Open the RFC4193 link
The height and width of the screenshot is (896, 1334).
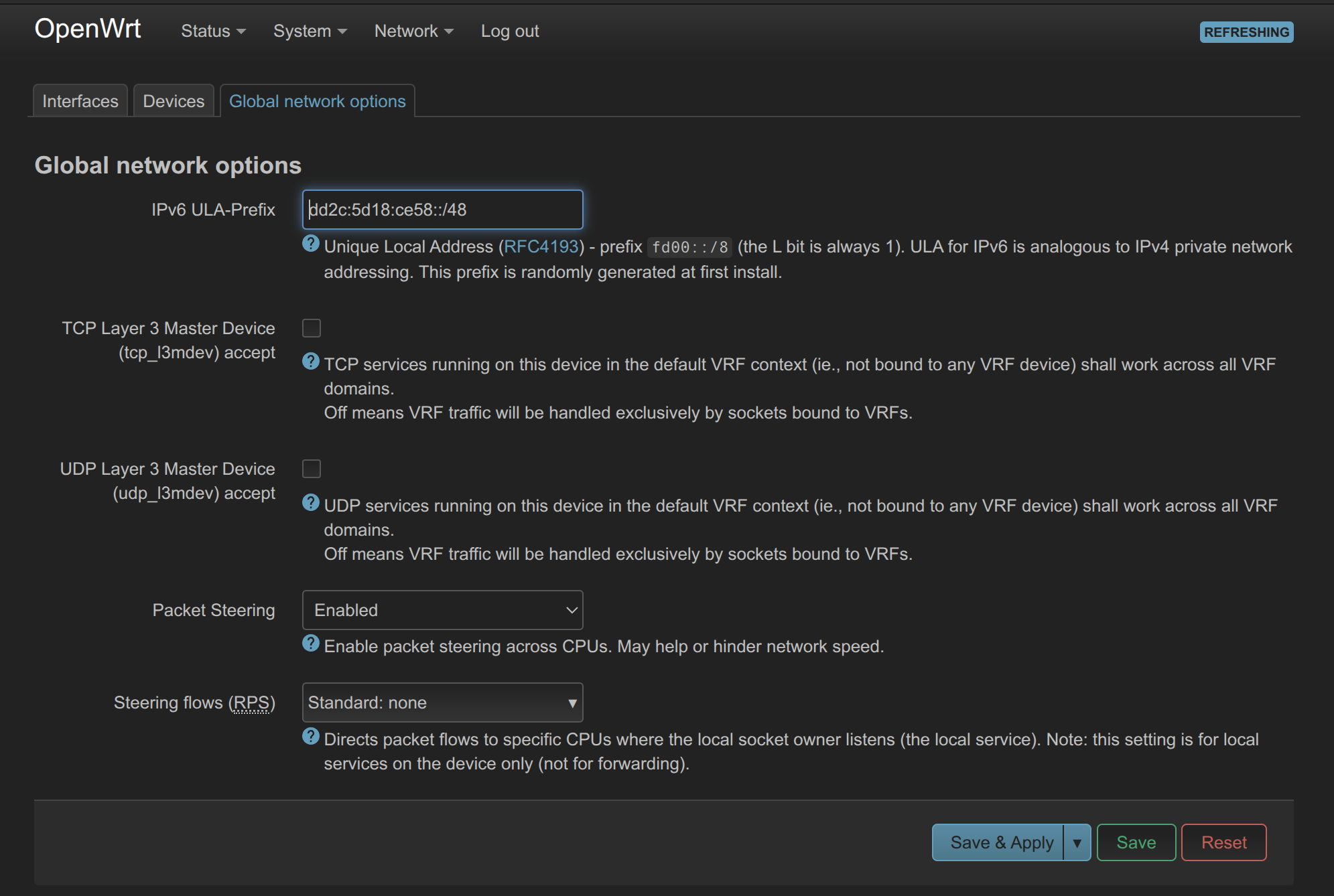point(541,246)
